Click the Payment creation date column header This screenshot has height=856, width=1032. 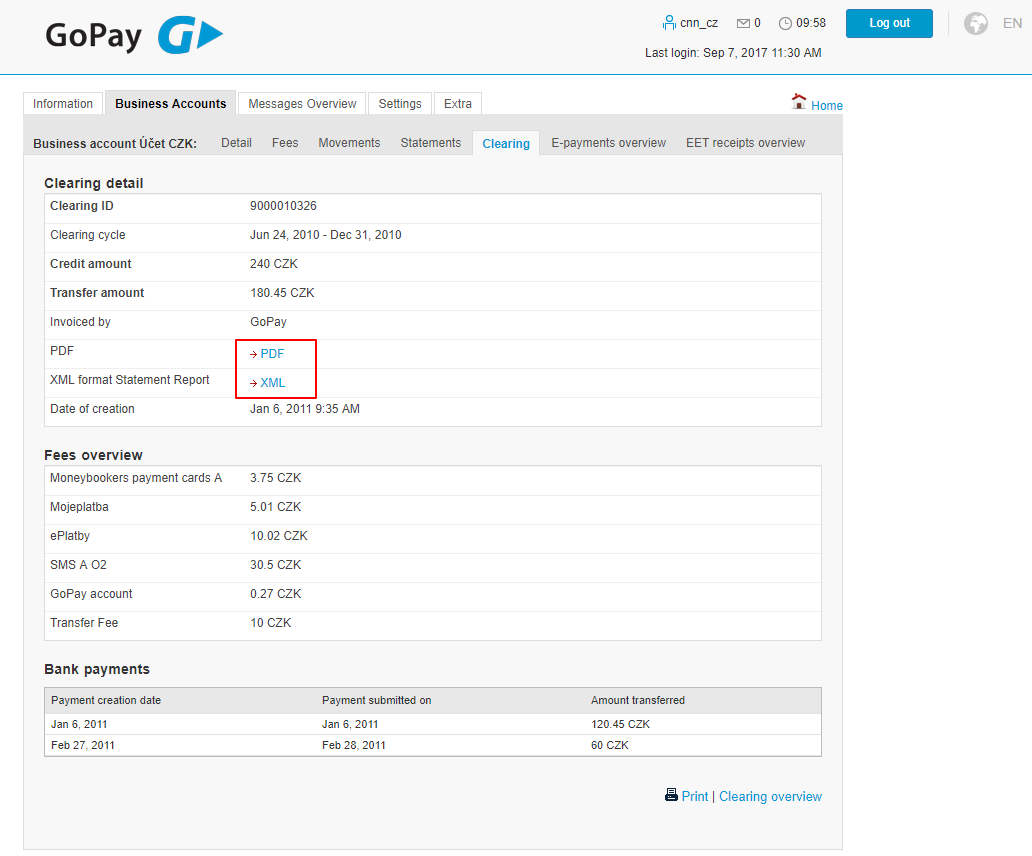point(106,700)
